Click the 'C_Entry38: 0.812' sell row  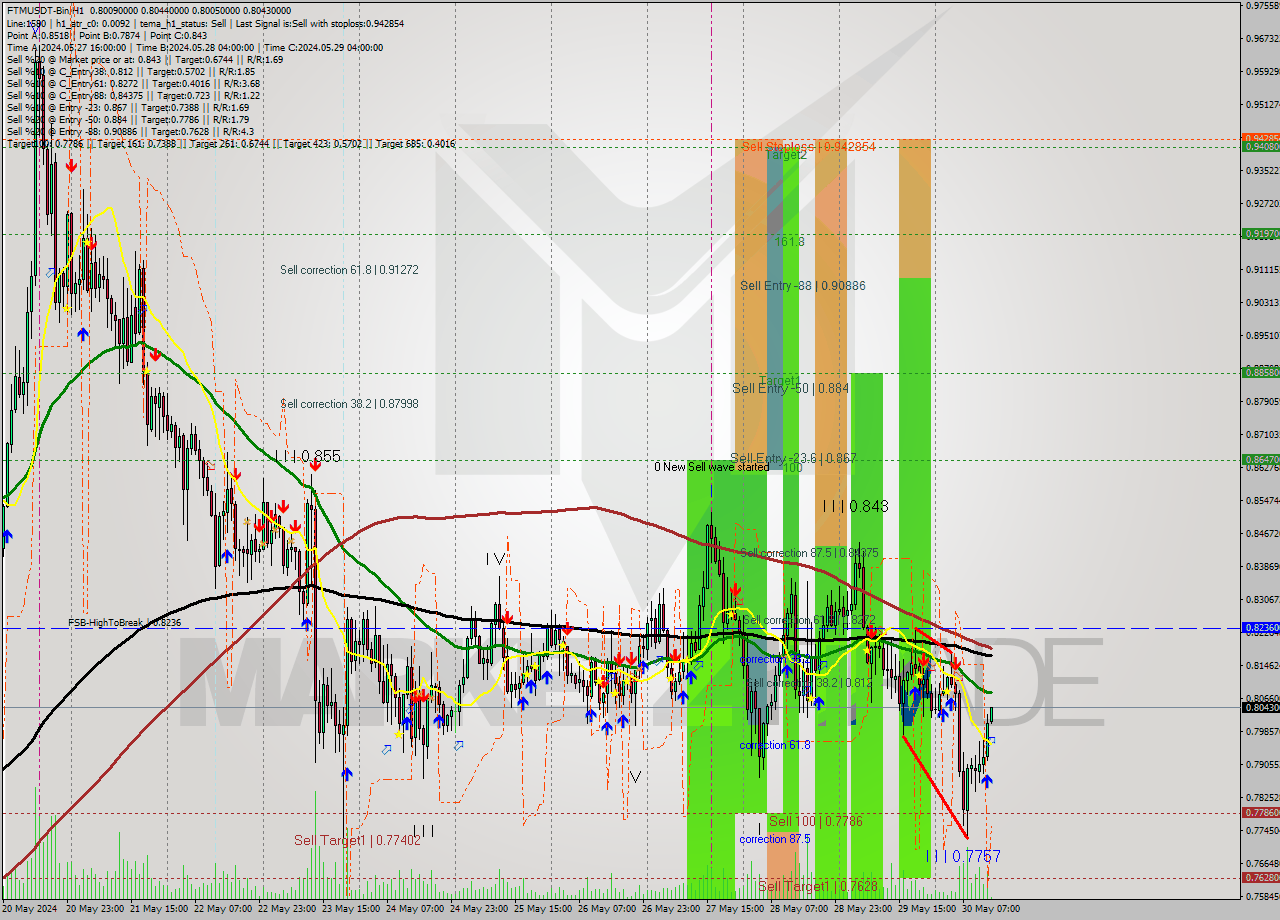(x=130, y=71)
